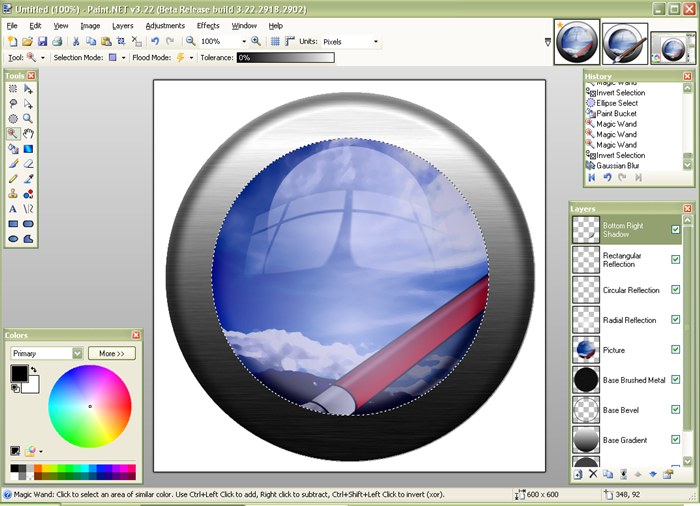The height and width of the screenshot is (506, 700).
Task: Open the Effects menu
Action: pos(208,26)
